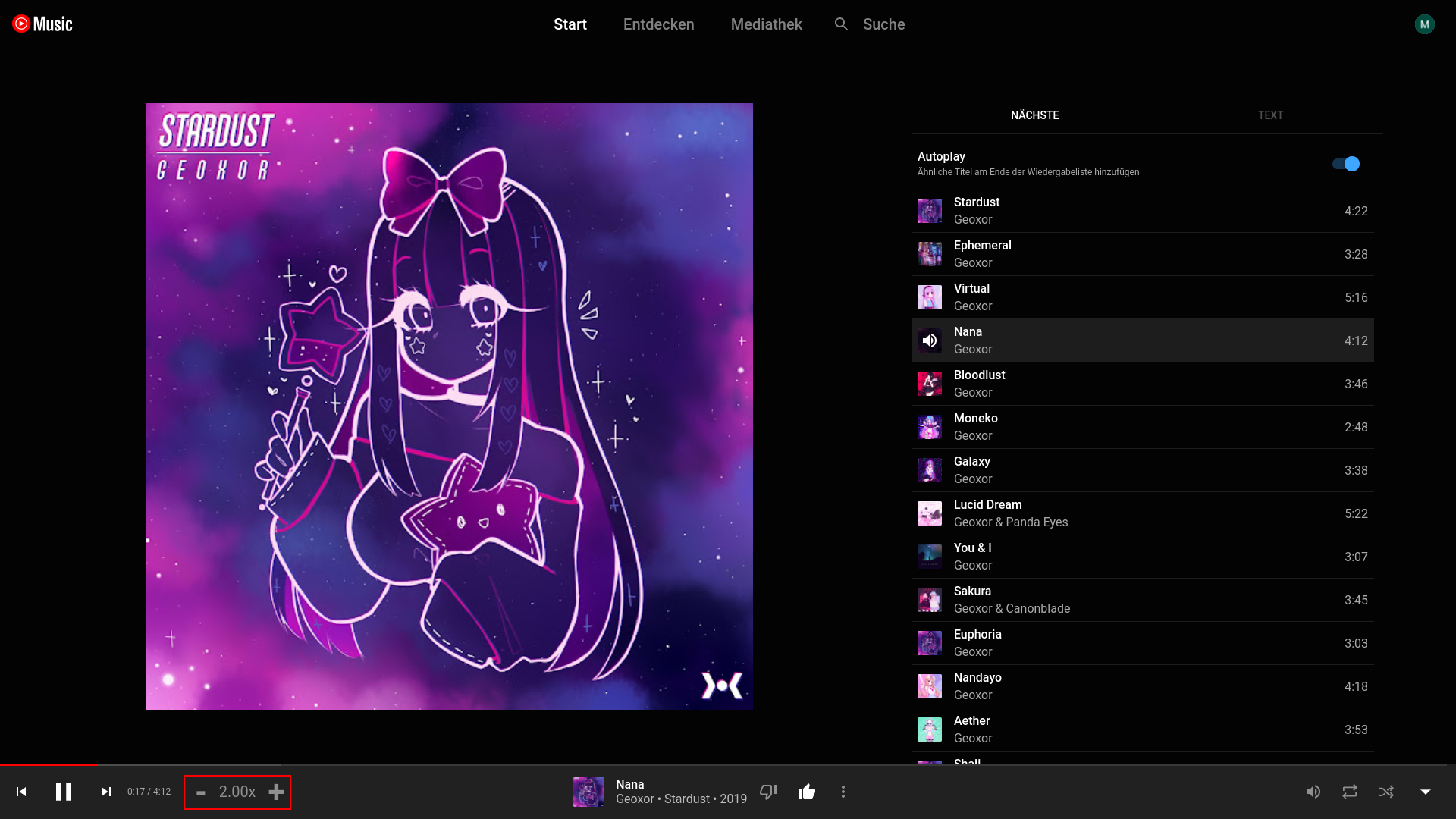The image size is (1456, 819).
Task: Select Aether in the queue
Action: [1142, 730]
